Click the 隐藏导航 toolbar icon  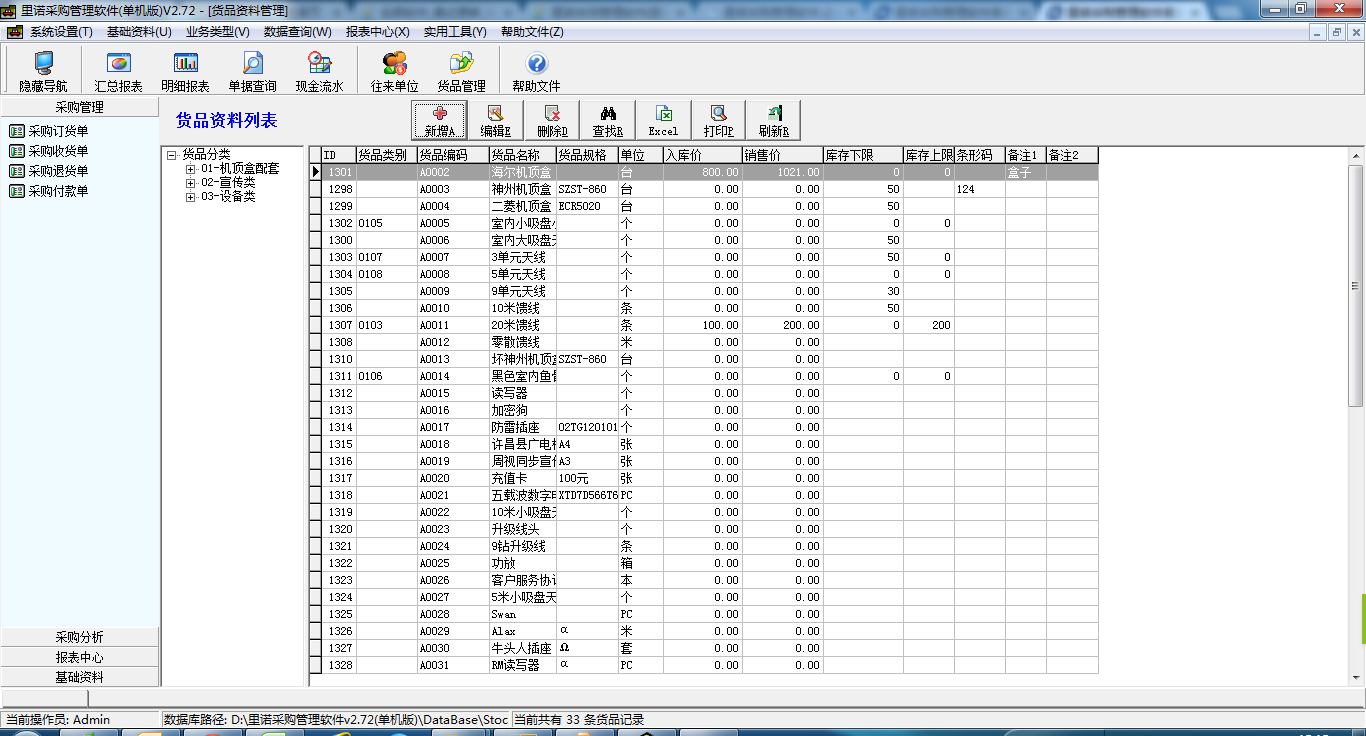[x=43, y=72]
